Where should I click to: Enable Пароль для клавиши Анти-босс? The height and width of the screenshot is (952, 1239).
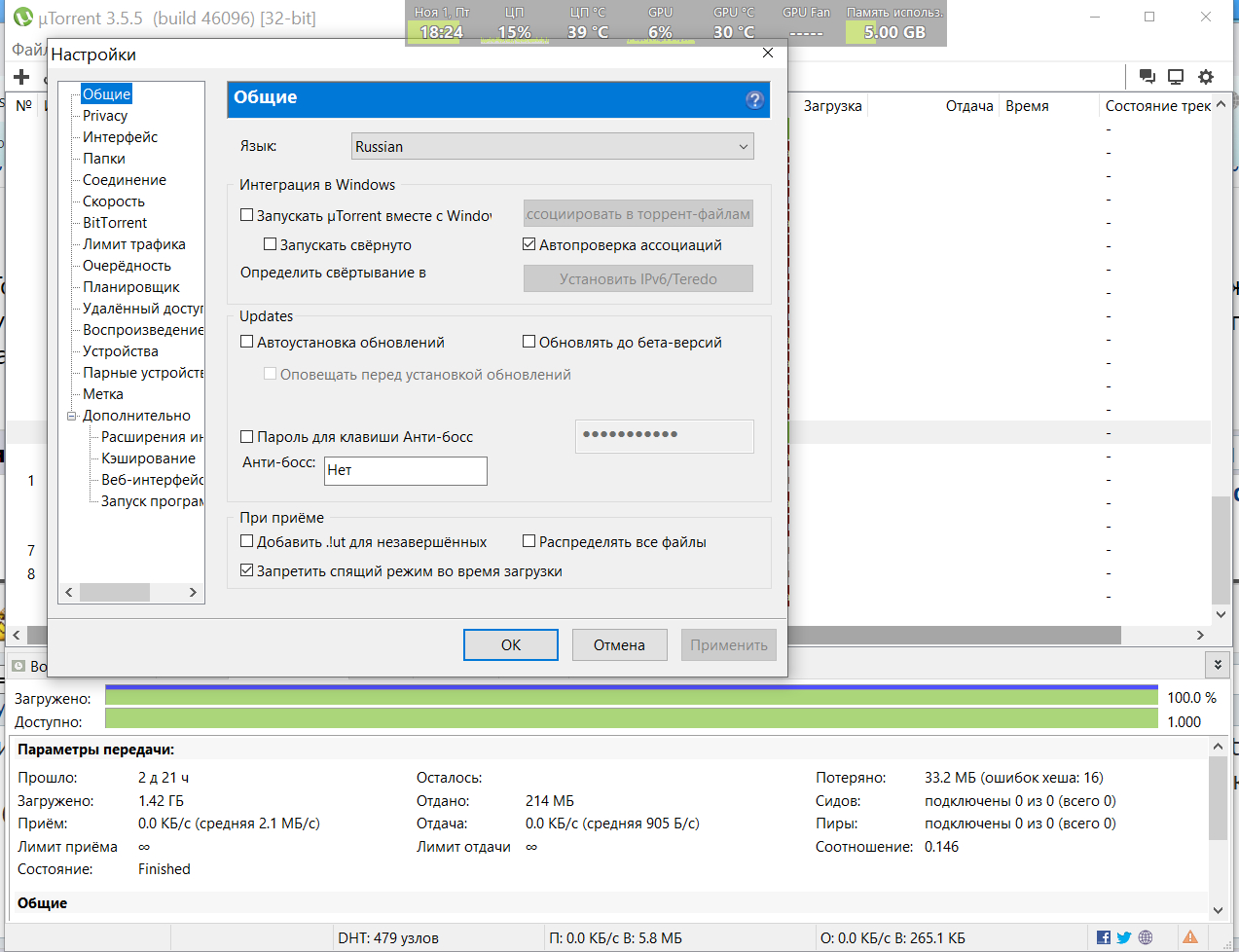247,436
